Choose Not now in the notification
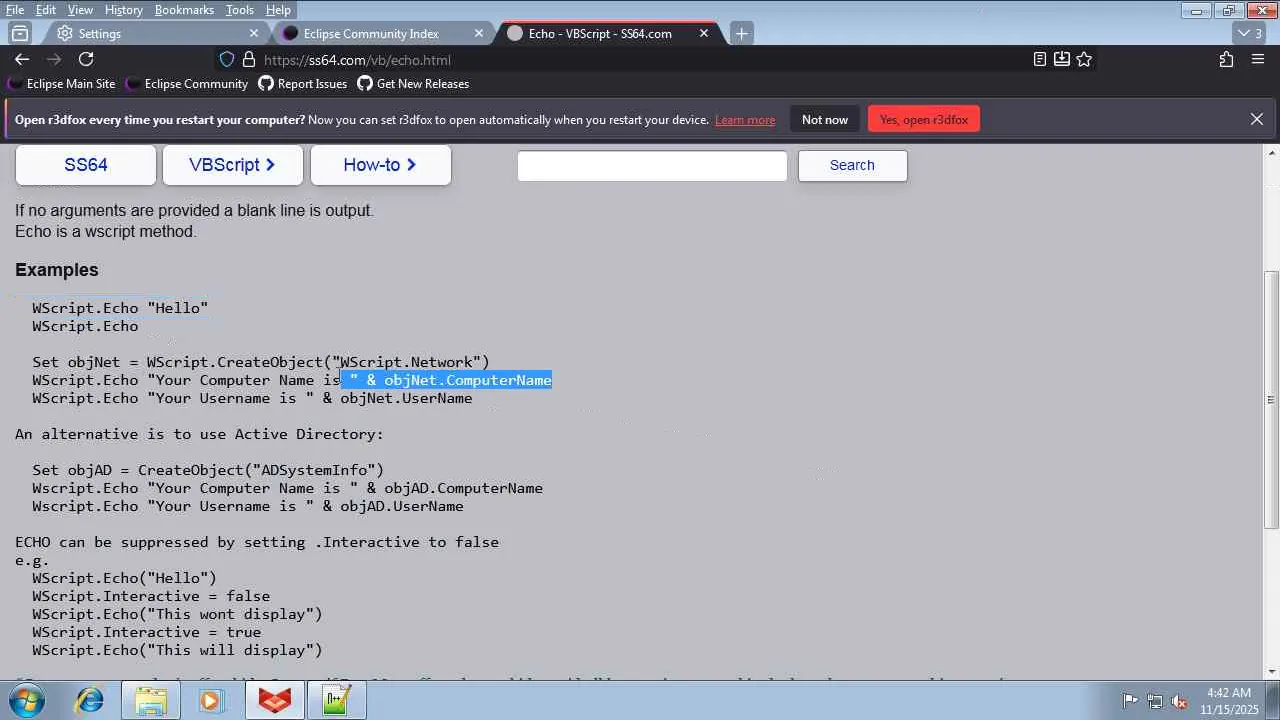The height and width of the screenshot is (720, 1280). click(x=825, y=119)
